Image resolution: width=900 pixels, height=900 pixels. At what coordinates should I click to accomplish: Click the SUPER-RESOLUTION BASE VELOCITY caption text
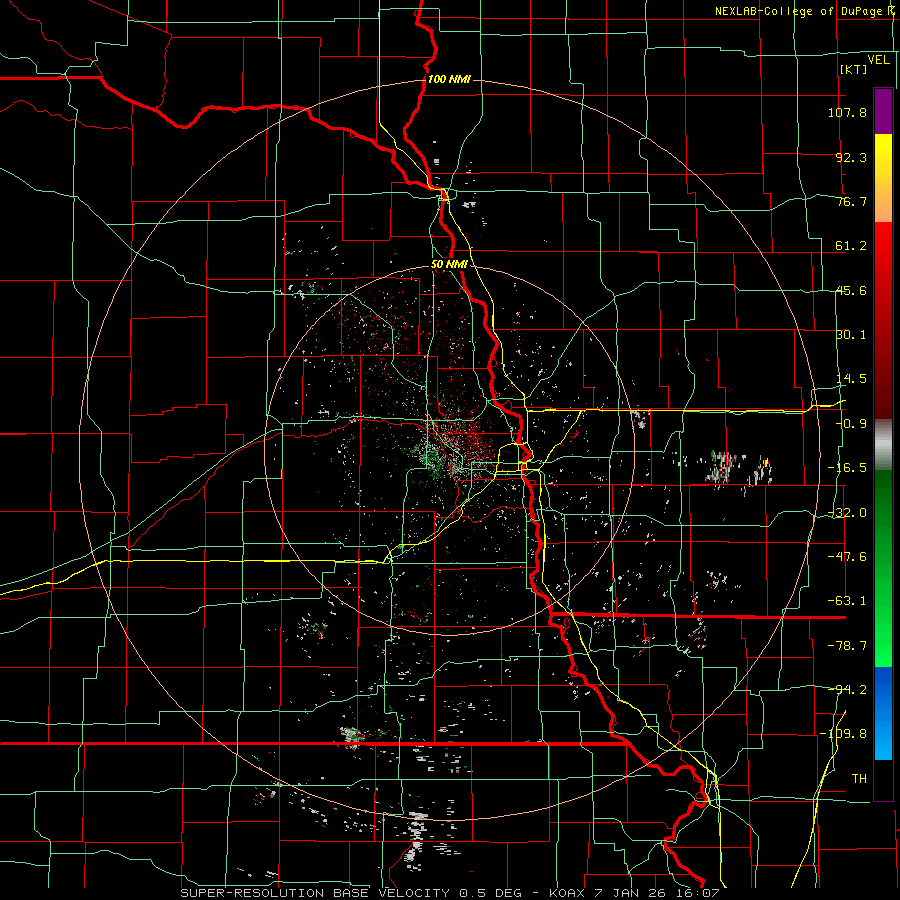coord(315,893)
